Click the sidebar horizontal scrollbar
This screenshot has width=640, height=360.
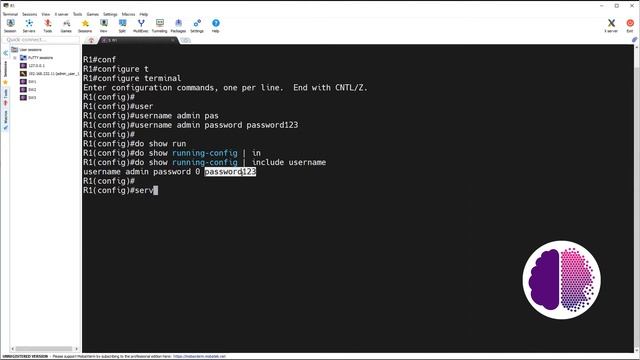click(x=44, y=349)
